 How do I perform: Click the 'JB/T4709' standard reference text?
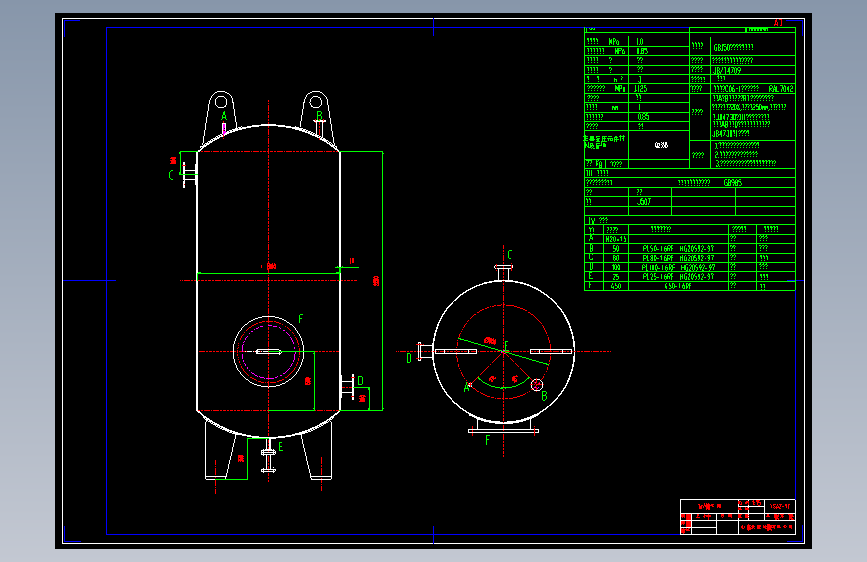pyautogui.click(x=727, y=70)
